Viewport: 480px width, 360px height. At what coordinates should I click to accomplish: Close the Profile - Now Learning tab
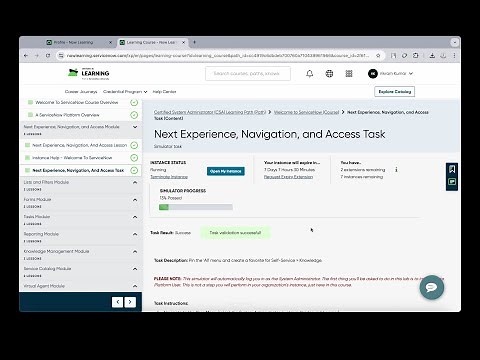[x=111, y=43]
